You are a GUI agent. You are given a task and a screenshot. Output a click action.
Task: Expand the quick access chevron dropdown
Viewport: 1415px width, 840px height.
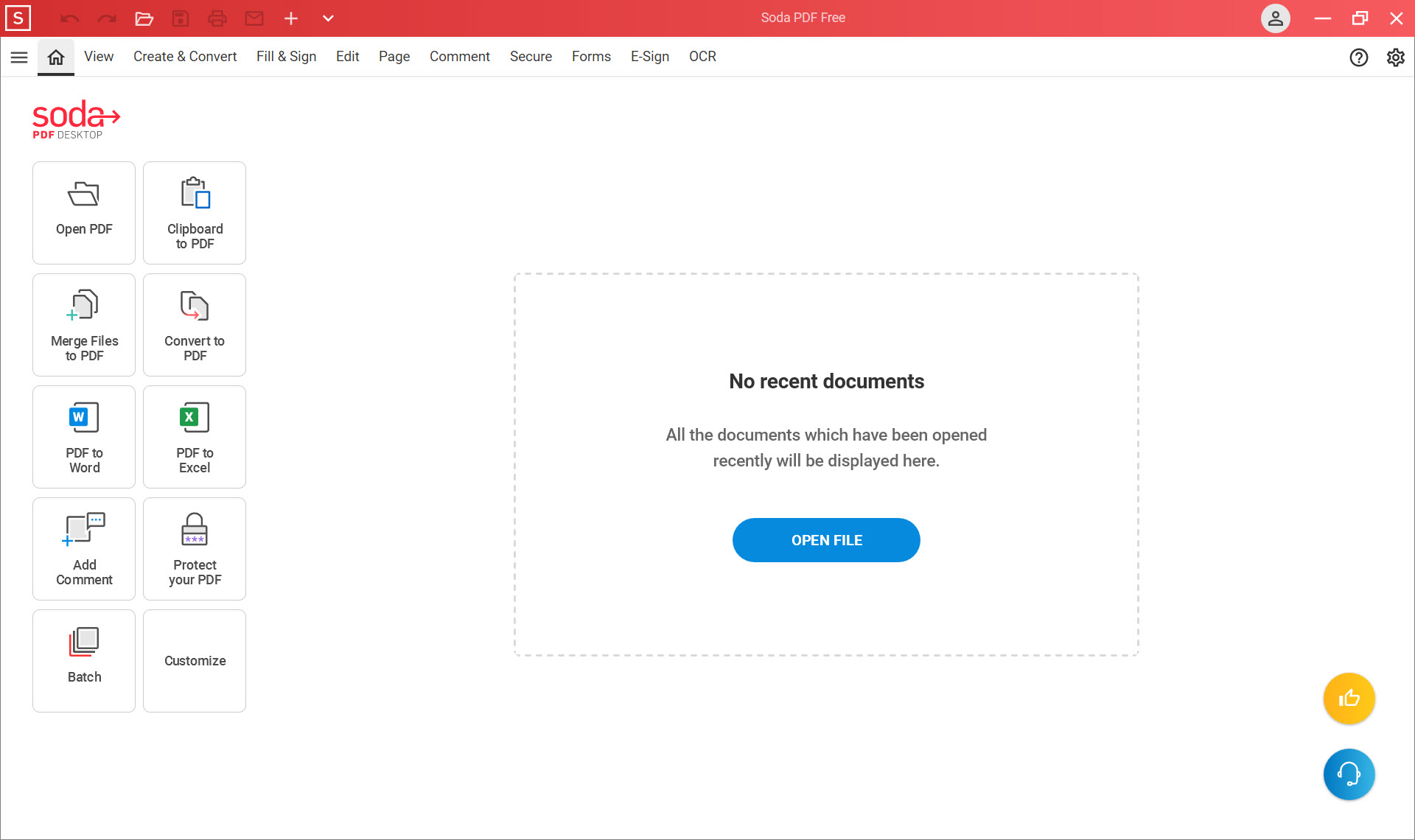pos(328,18)
